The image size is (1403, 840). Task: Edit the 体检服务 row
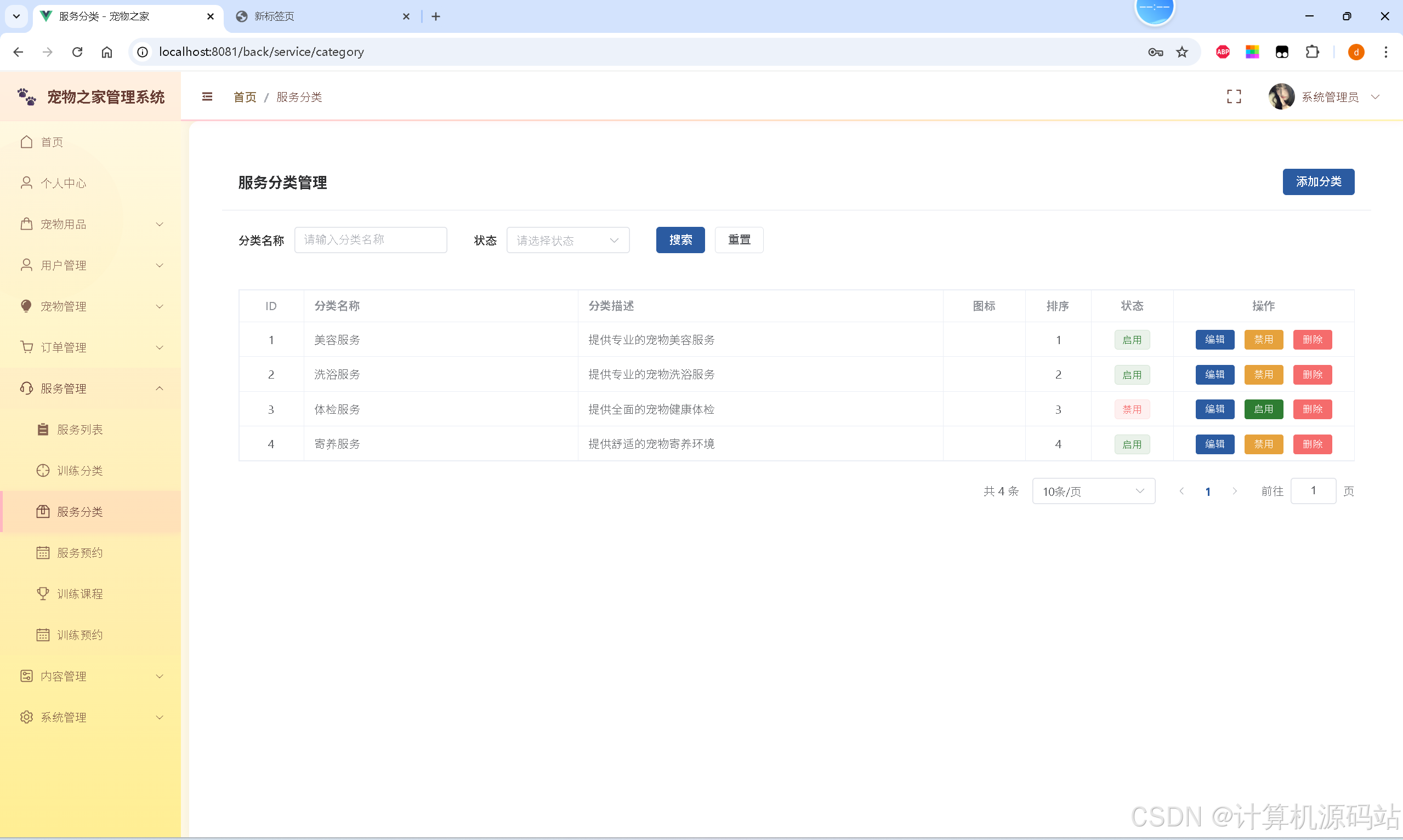(x=1214, y=409)
